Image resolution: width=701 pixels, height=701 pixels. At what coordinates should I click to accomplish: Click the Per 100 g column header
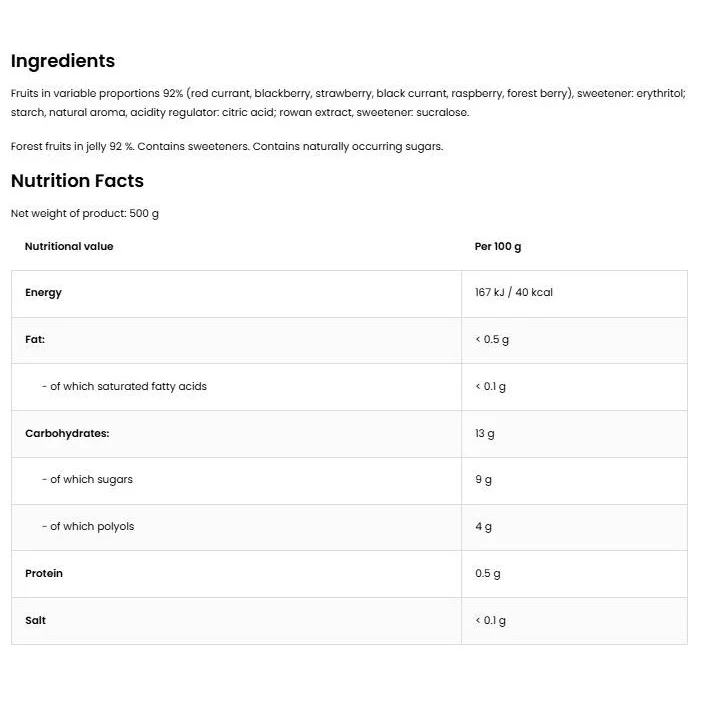[x=498, y=247]
